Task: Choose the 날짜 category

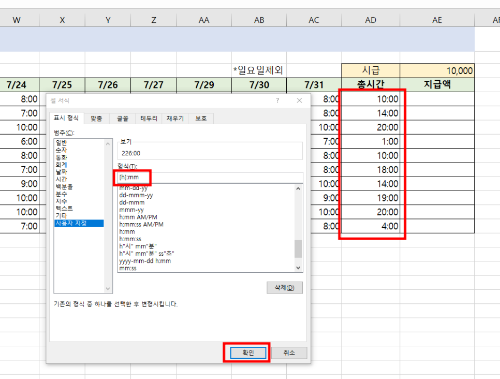Action: [x=61, y=172]
